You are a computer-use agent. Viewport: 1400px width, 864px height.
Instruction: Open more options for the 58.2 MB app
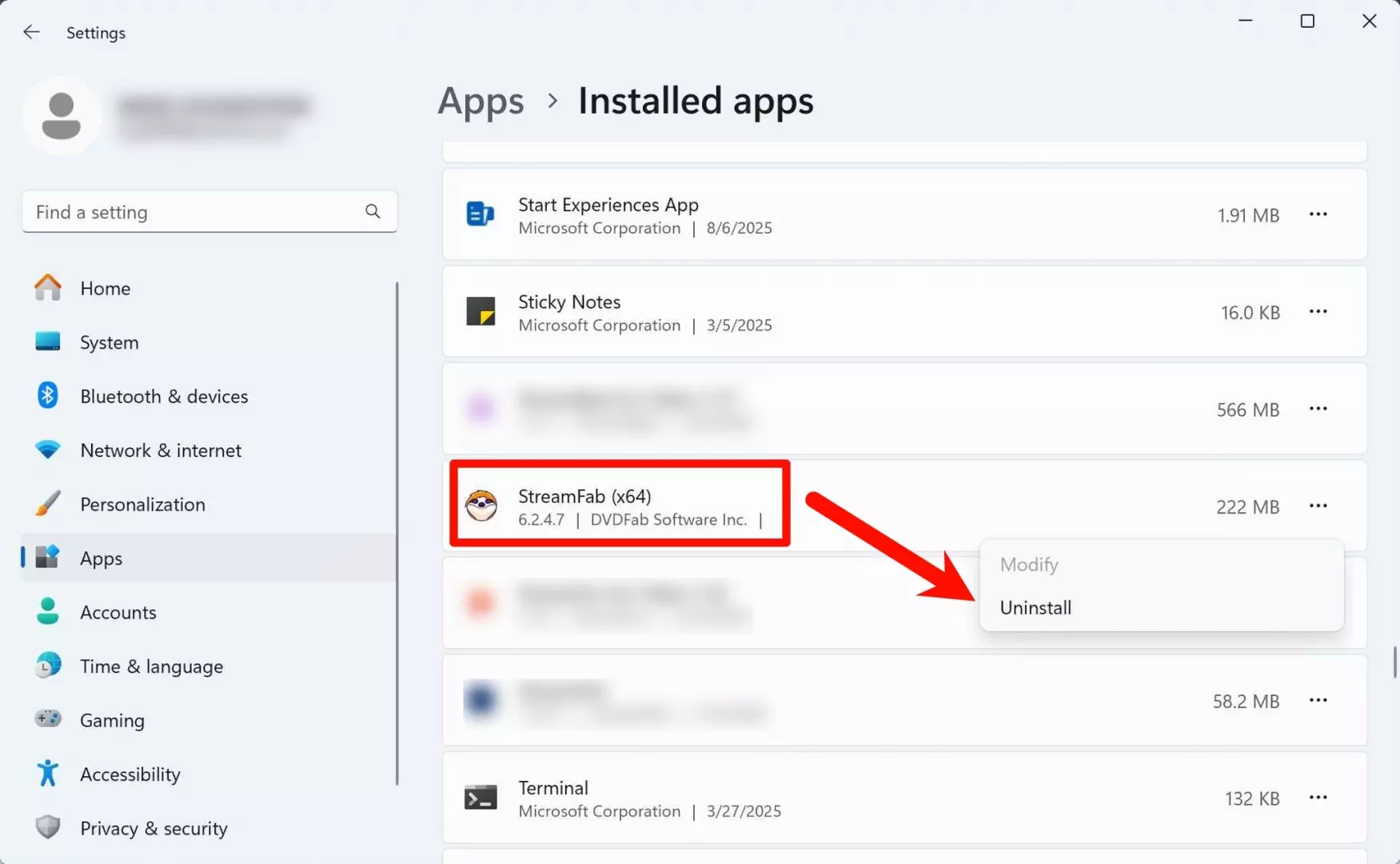[1318, 700]
